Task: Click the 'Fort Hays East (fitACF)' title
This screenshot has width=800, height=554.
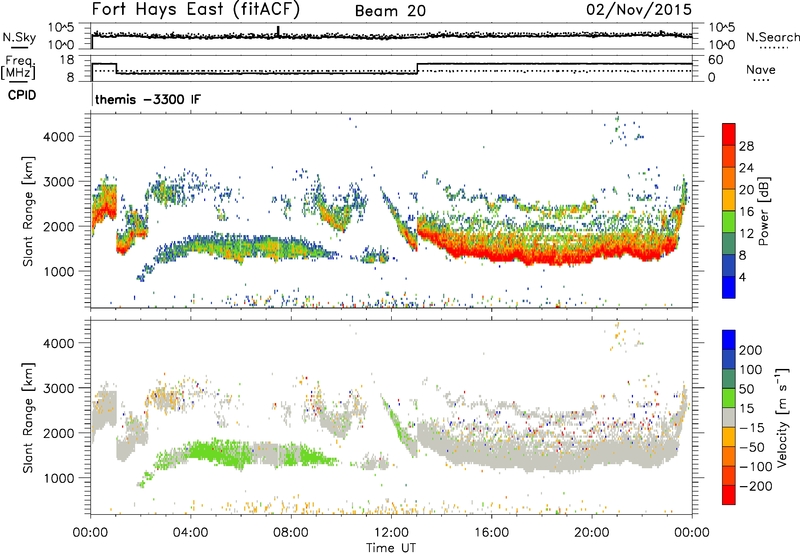Action: (x=195, y=9)
